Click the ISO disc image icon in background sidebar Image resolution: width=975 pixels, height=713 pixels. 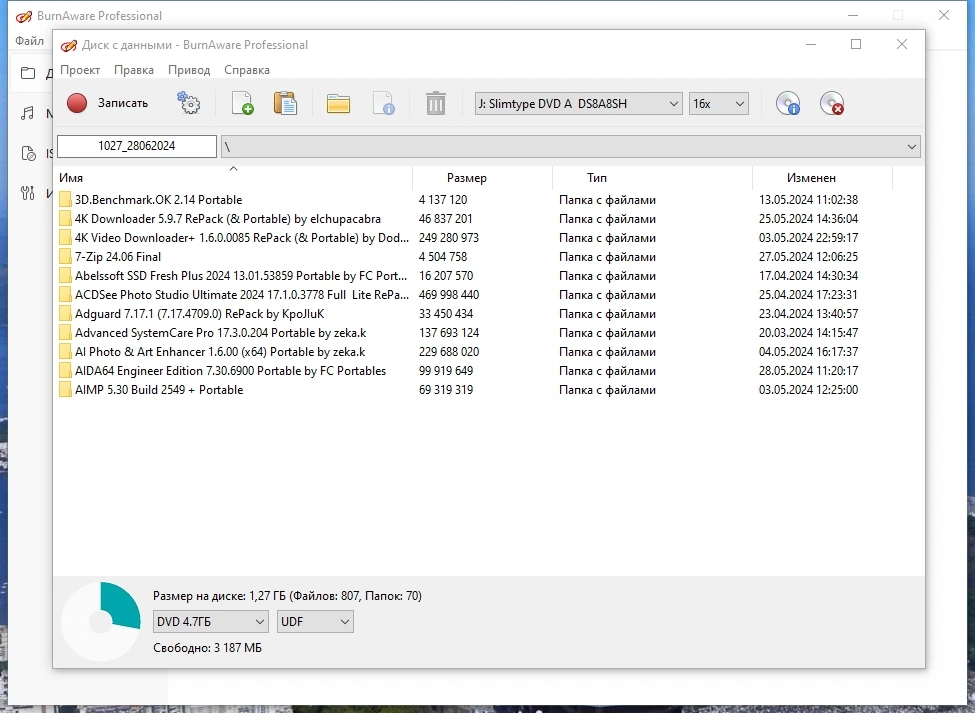pos(28,153)
